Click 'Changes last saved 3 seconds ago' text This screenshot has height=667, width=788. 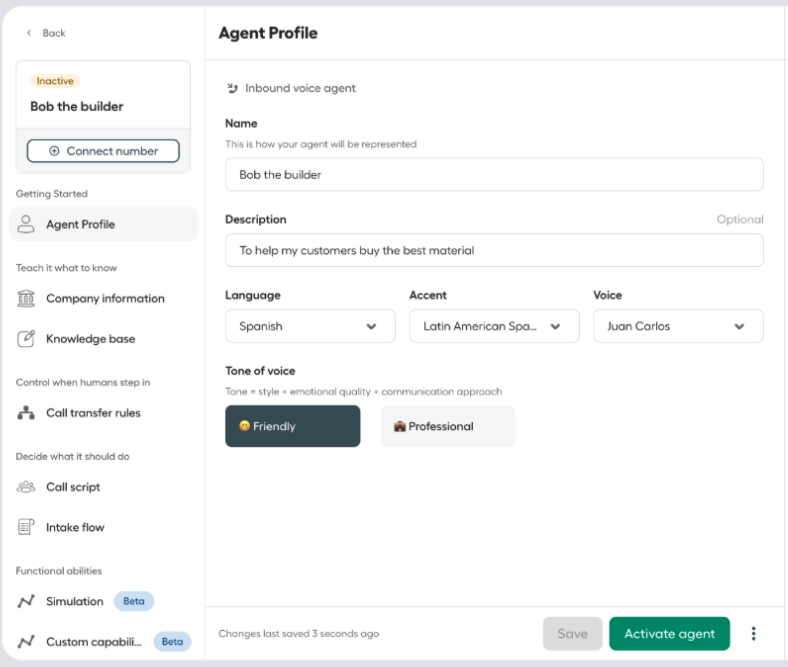299,633
